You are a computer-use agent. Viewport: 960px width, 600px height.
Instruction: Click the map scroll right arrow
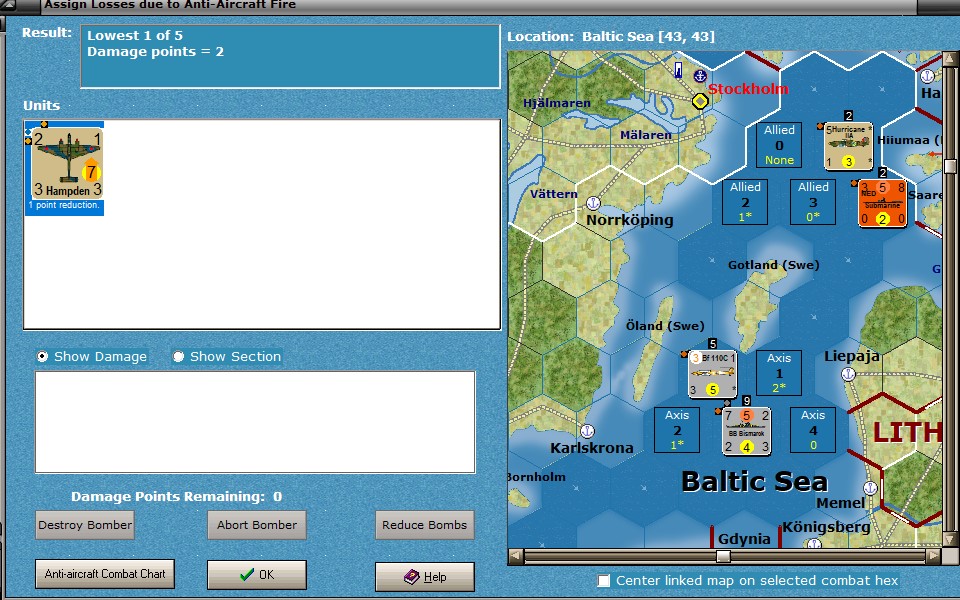point(933,556)
